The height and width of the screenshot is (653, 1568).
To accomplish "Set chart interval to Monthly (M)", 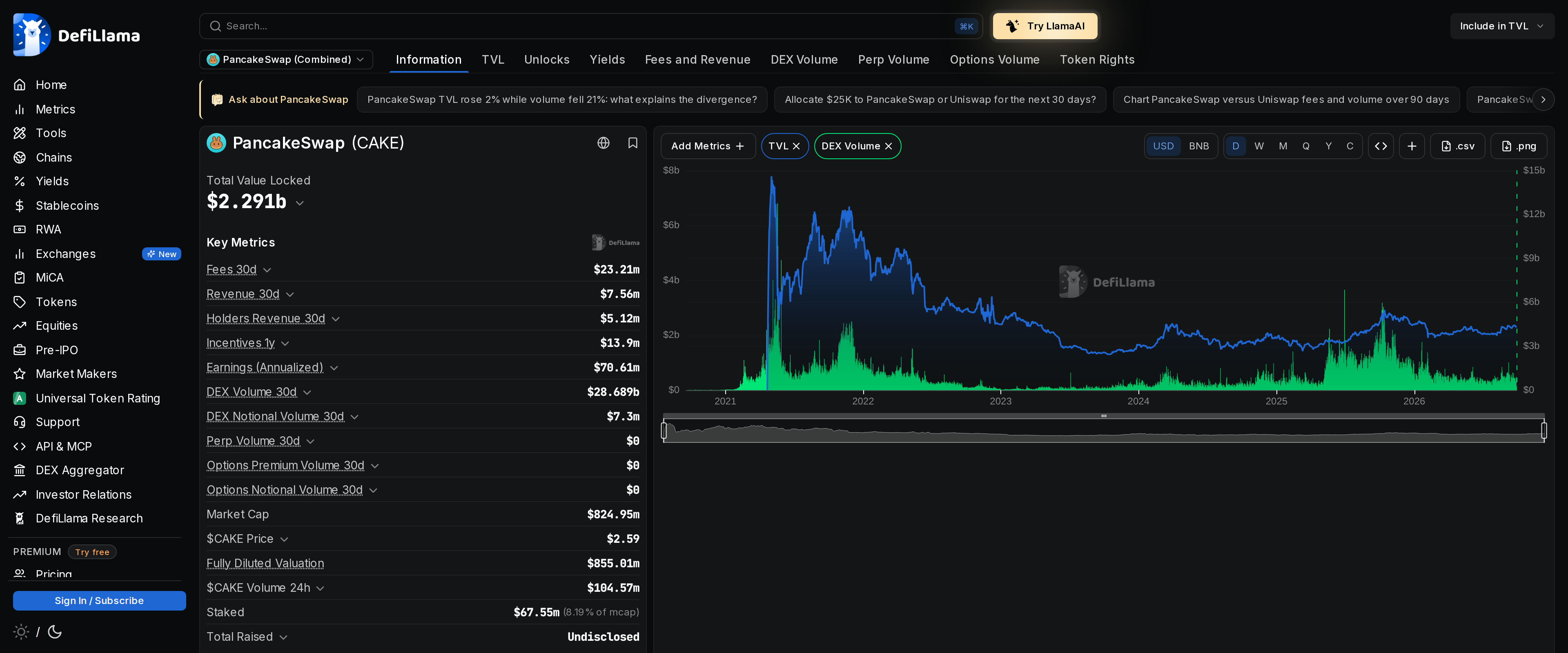I will tap(1283, 146).
